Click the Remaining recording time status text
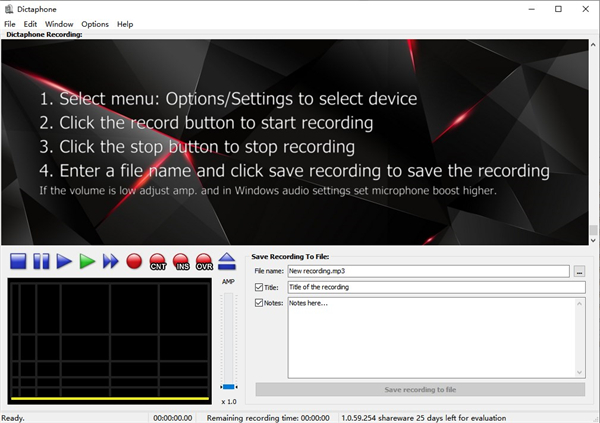The height and width of the screenshot is (423, 600). click(268, 418)
